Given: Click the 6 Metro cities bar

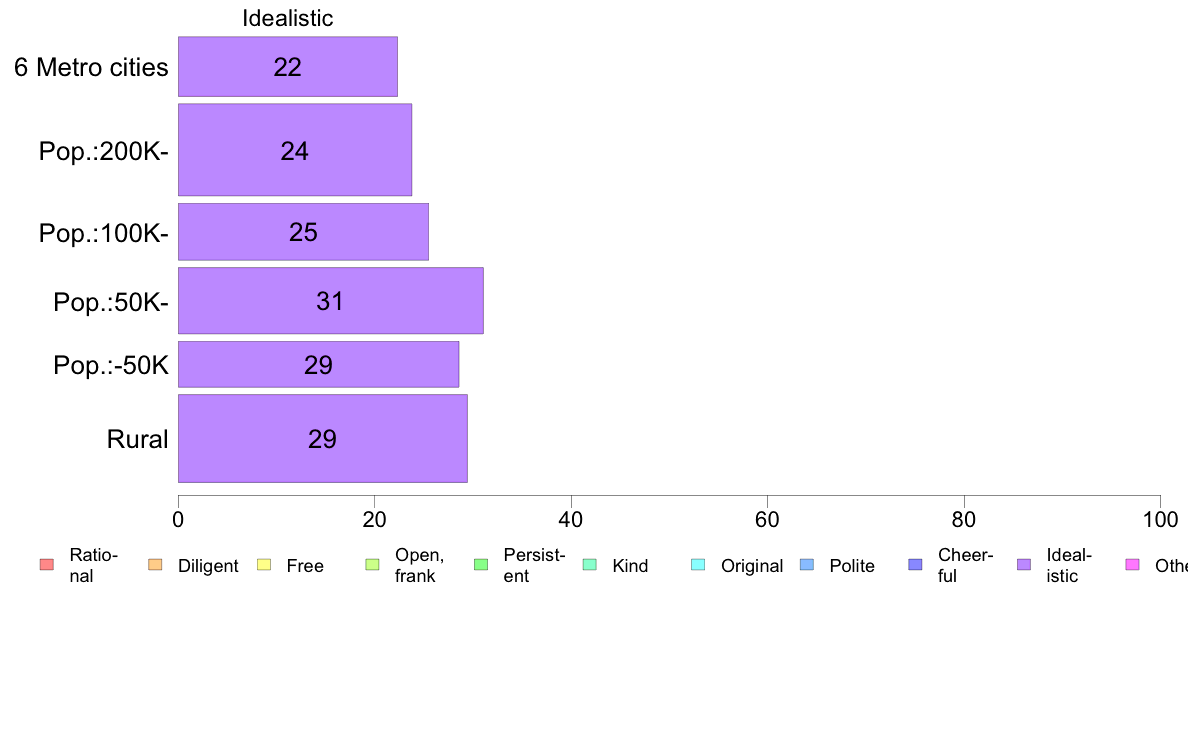Looking at the screenshot, I should 288,67.
